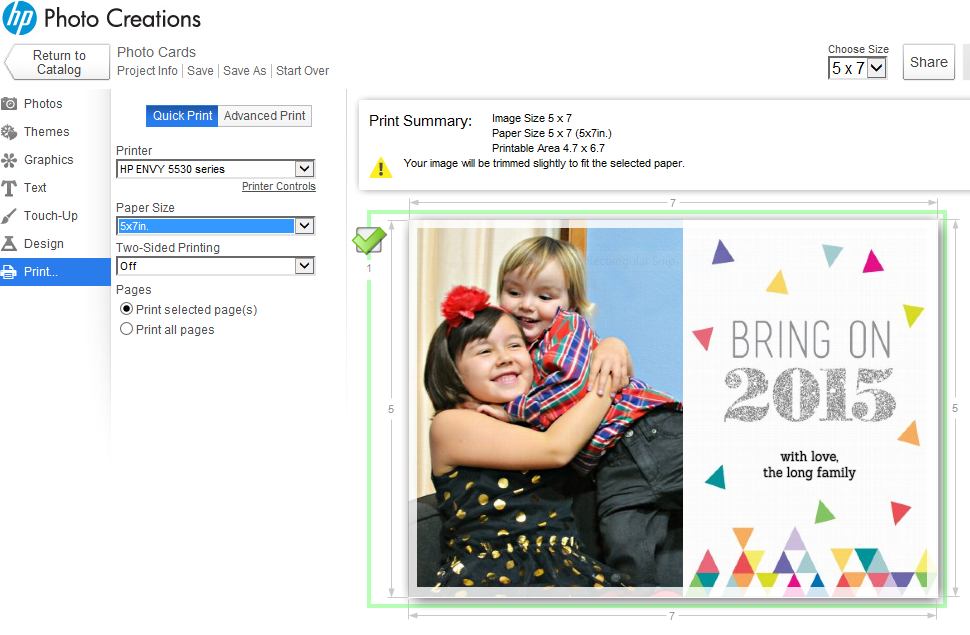Click Return to Catalog button

(x=57, y=62)
